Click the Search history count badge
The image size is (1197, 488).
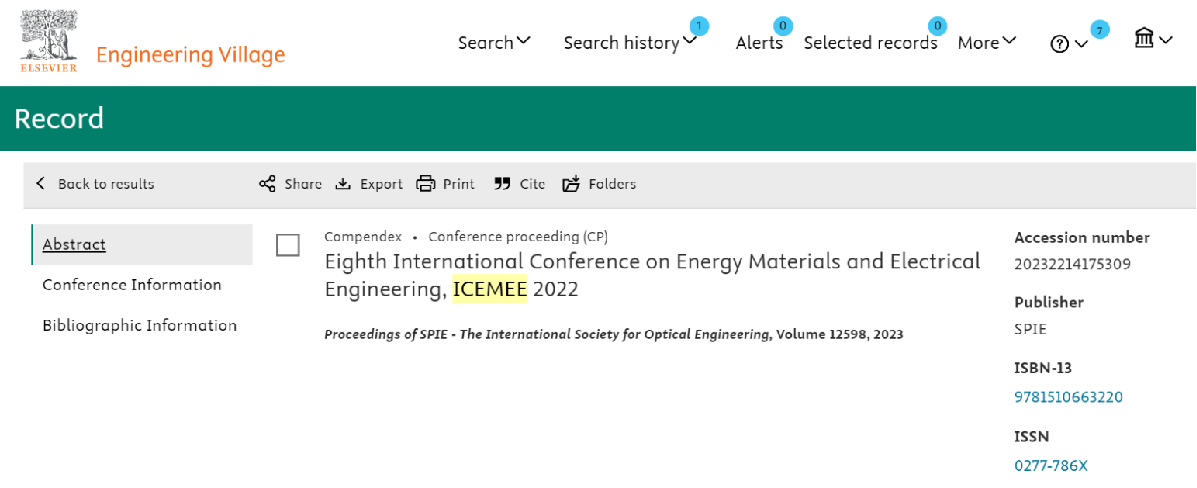[x=699, y=27]
